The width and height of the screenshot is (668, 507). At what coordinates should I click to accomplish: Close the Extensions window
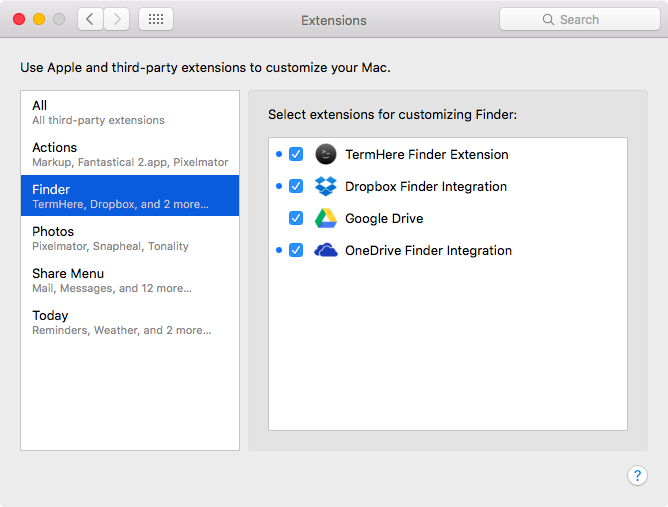click(19, 19)
